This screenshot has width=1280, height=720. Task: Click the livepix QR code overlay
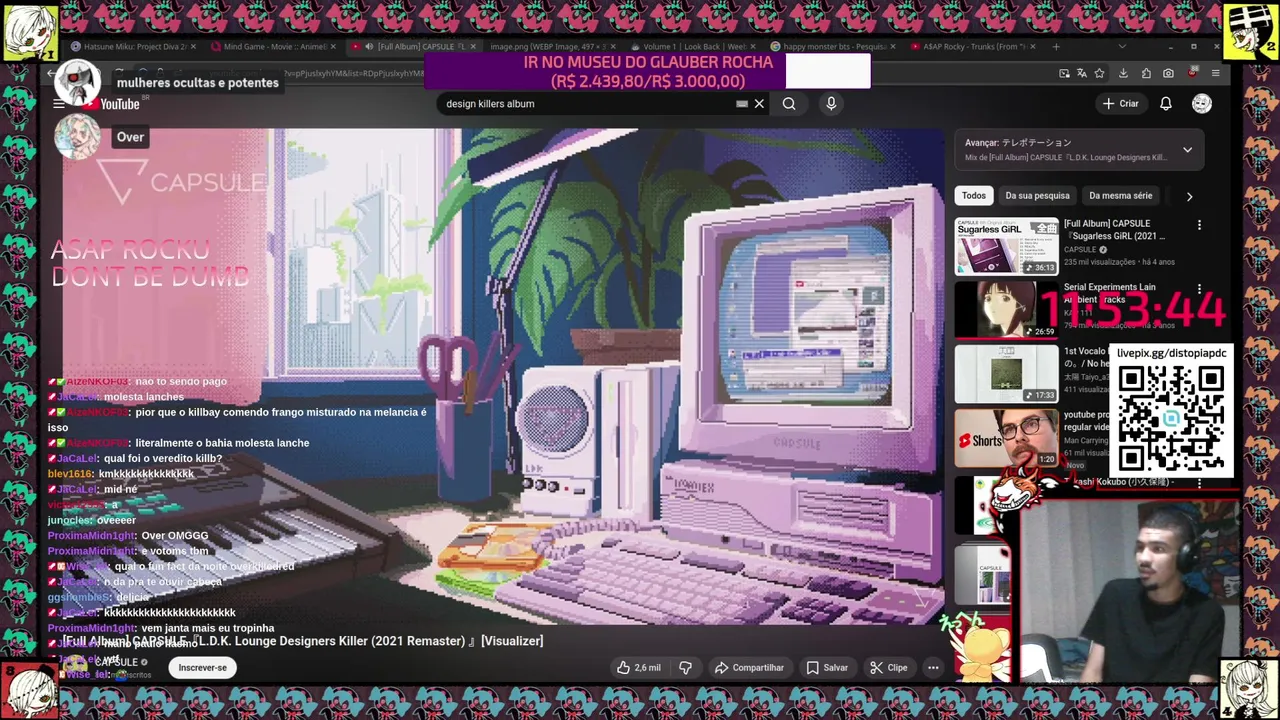point(1171,419)
